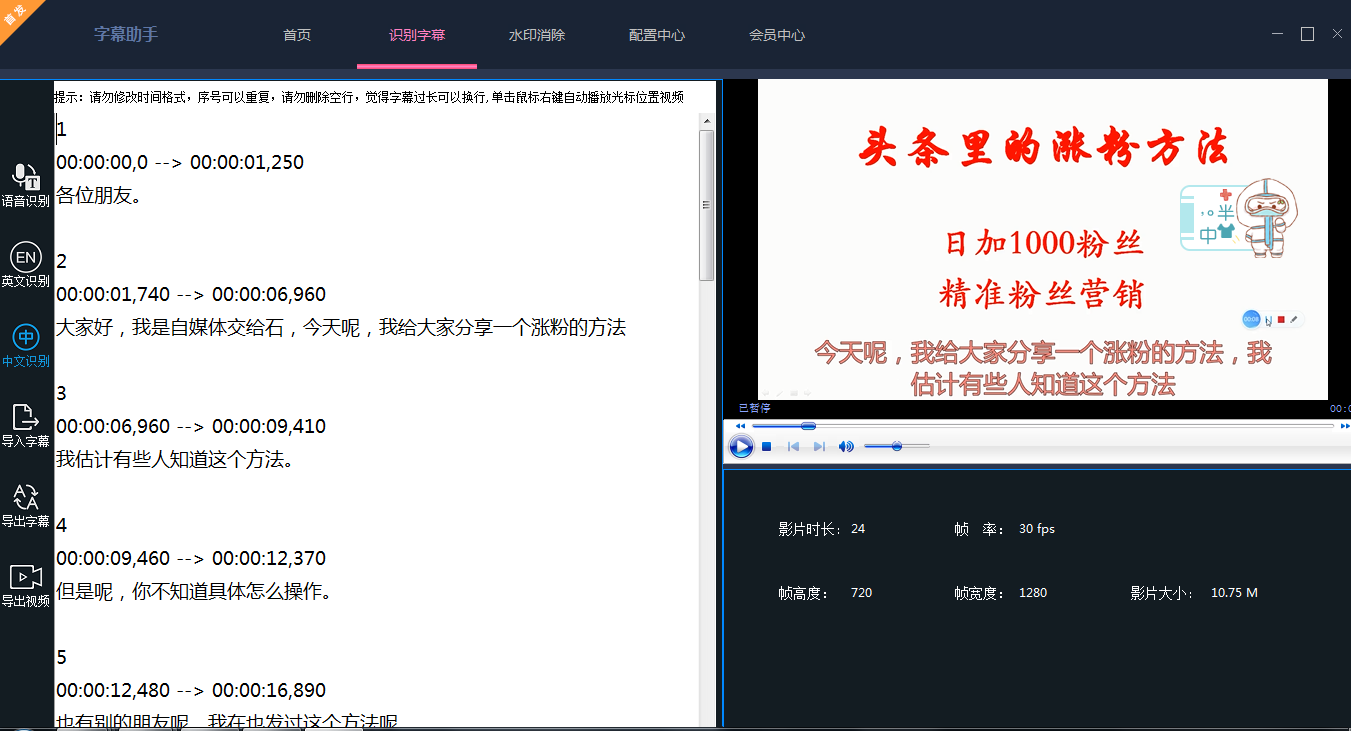Click the video preview frame
This screenshot has width=1351, height=742.
(x=1042, y=240)
